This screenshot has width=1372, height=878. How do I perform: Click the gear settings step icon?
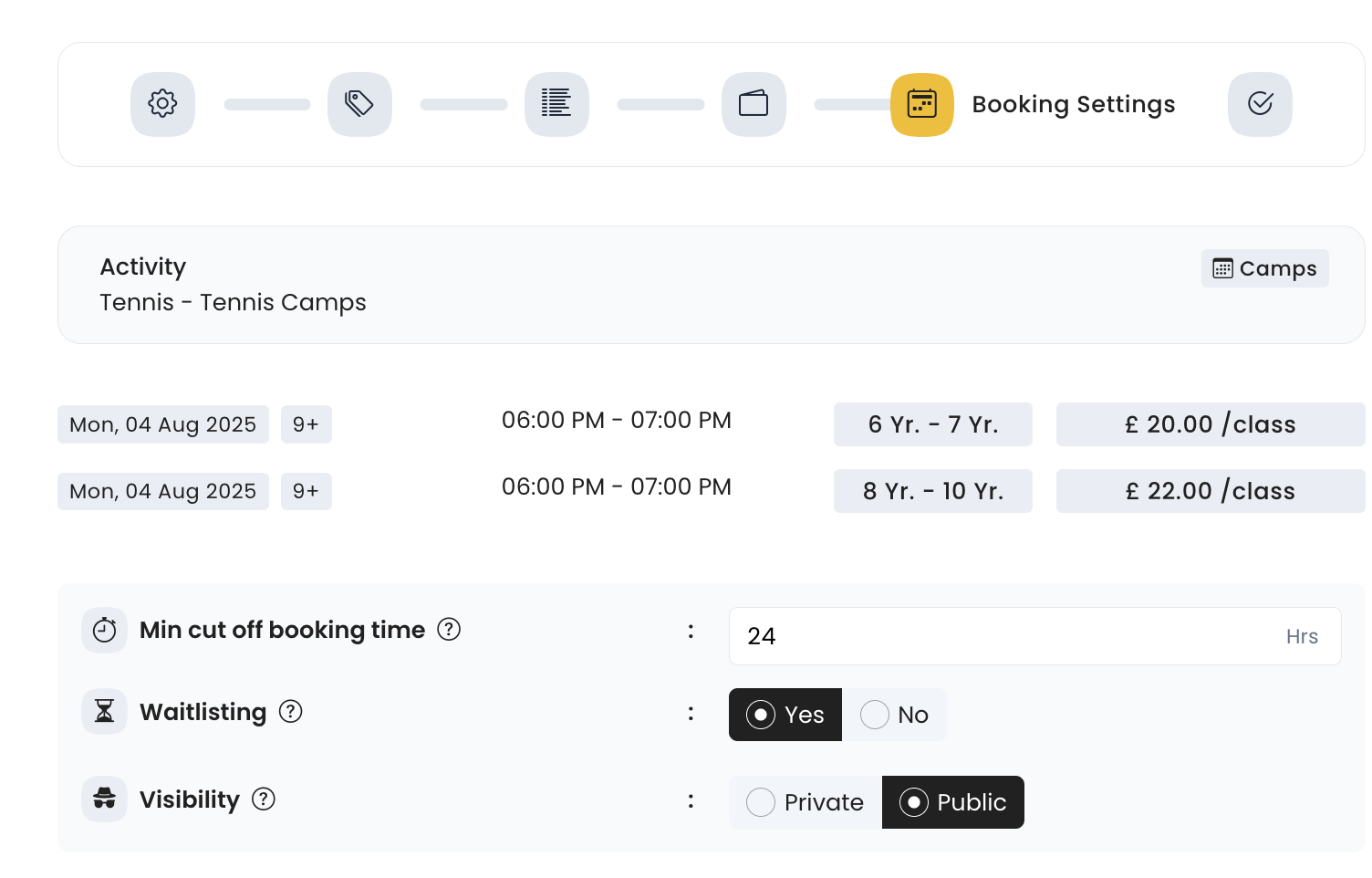[x=162, y=104]
